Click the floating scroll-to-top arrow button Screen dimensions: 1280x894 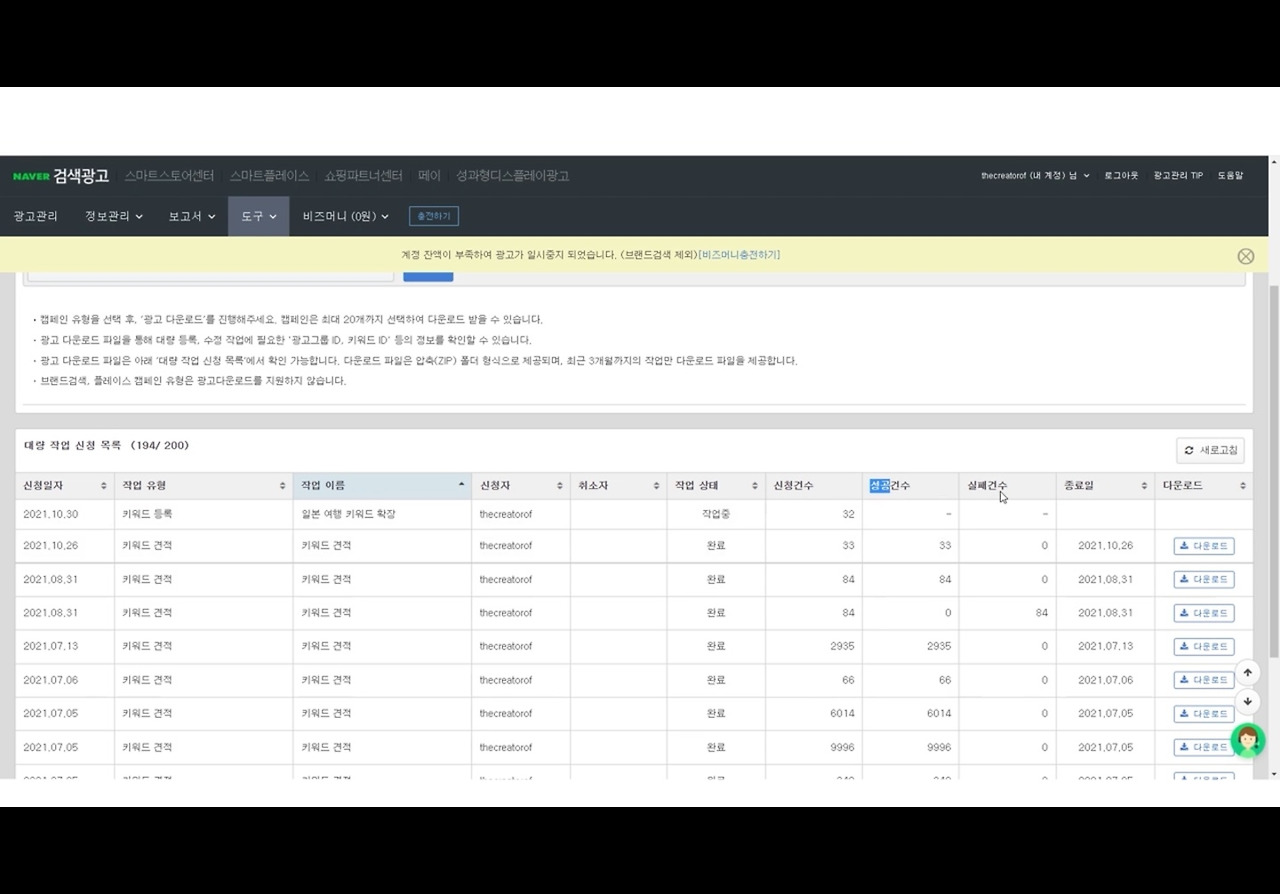1247,673
